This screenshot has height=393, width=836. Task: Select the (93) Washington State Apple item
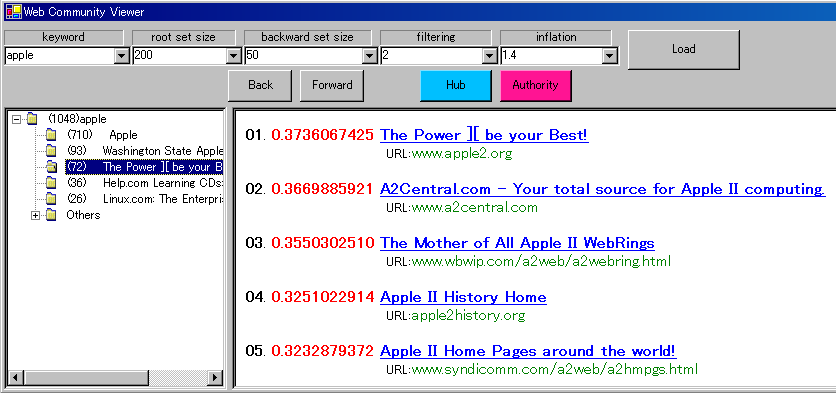[145, 151]
